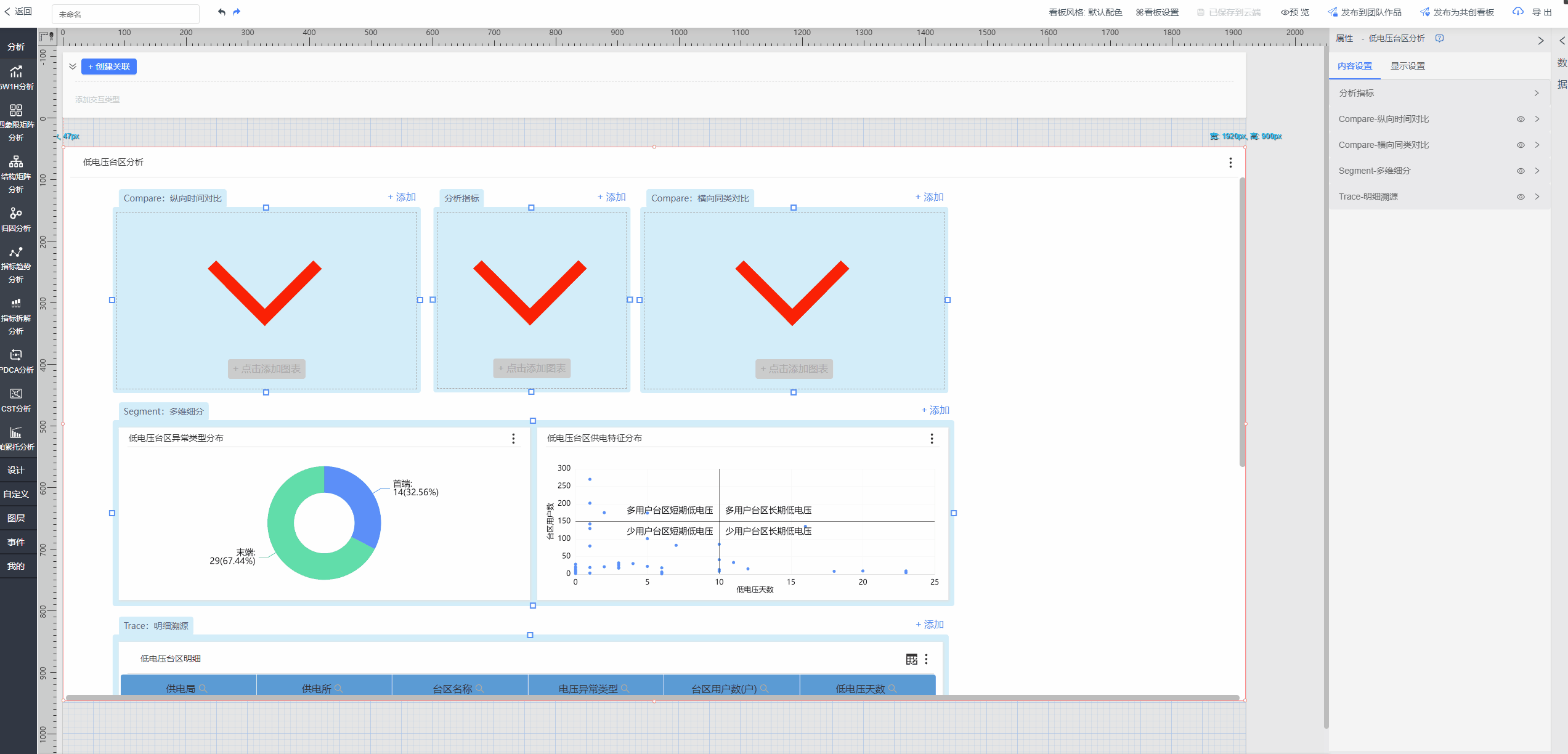Viewport: 1568px width, 754px height.
Task: Expand the 分析指标 settings row
Action: [1537, 94]
